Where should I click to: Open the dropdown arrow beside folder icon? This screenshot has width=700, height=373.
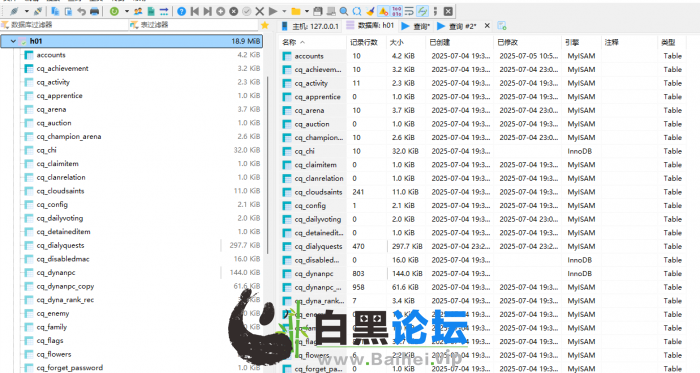click(307, 11)
